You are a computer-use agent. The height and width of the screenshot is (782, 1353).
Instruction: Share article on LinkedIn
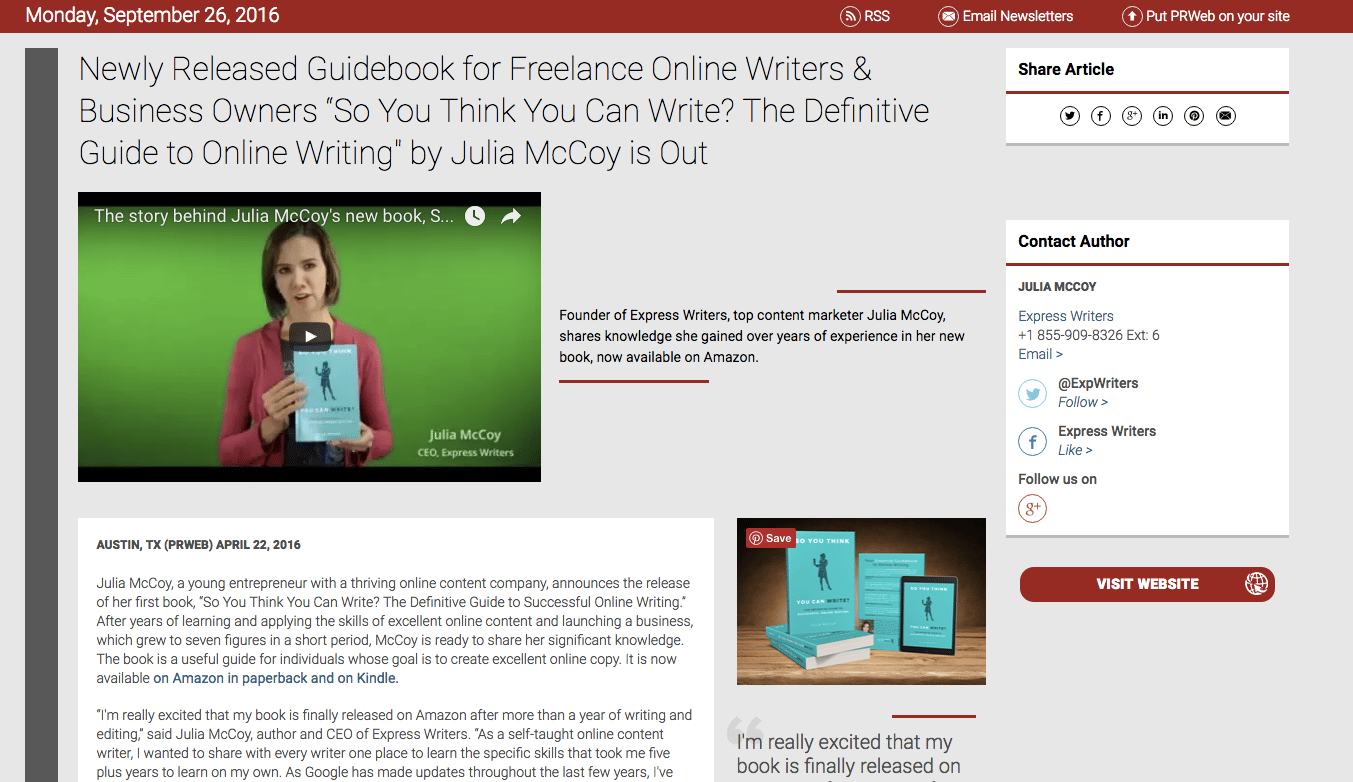pos(1163,116)
